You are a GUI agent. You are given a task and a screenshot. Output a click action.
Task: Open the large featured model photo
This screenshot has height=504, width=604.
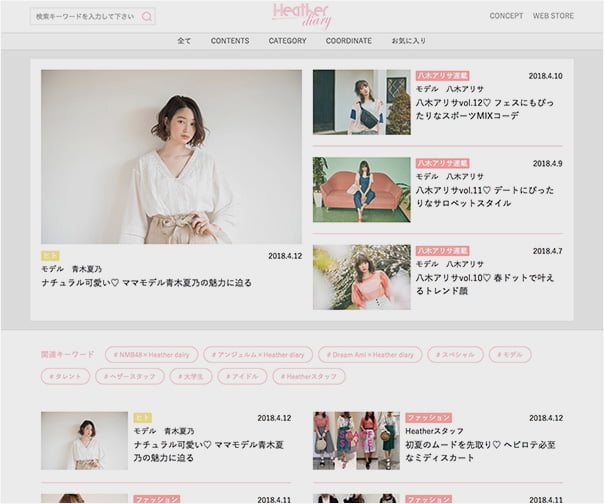point(171,156)
